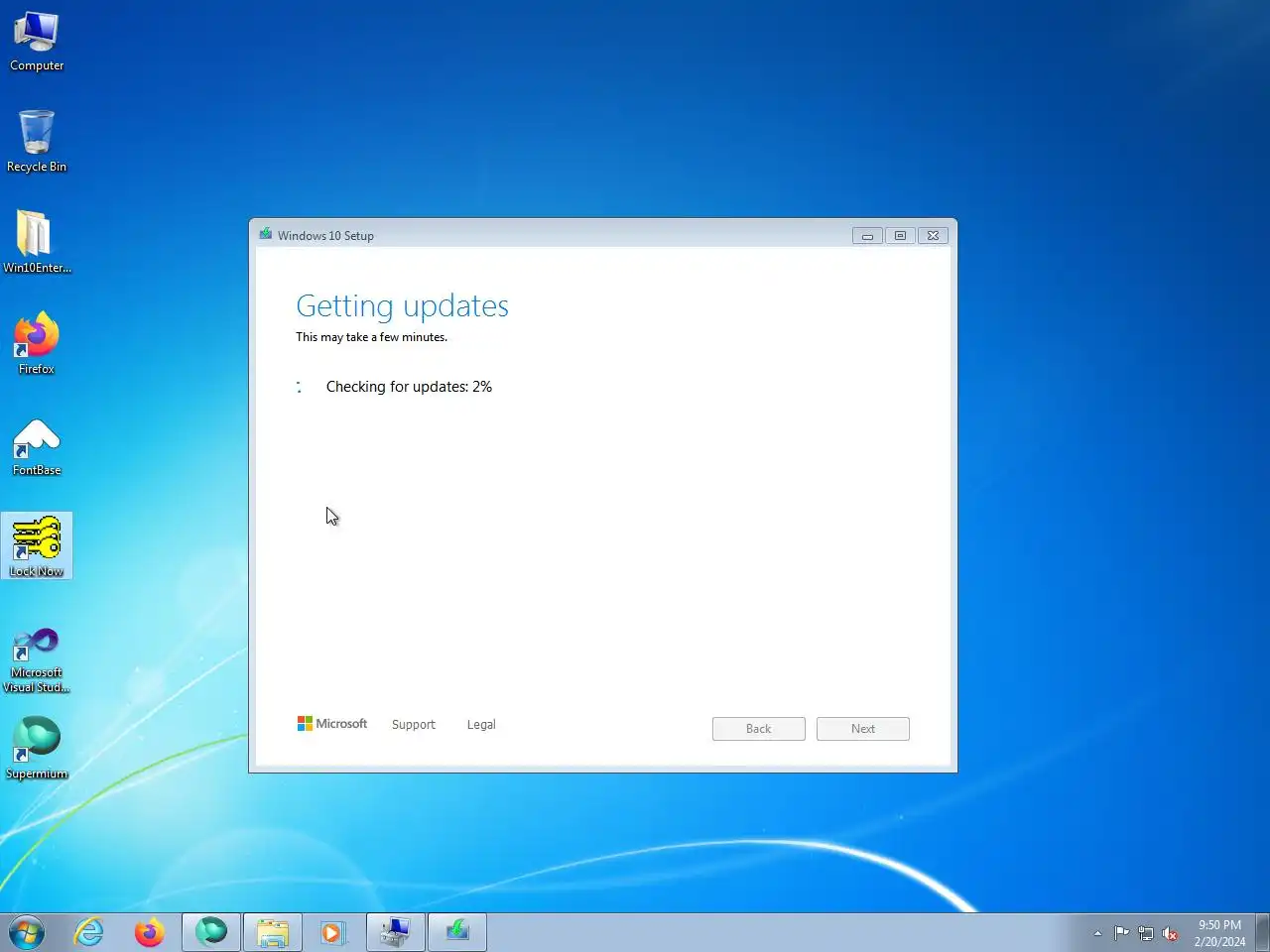The image size is (1270, 952).
Task: Open the clock showing 9:50 PM
Action: (1219, 933)
